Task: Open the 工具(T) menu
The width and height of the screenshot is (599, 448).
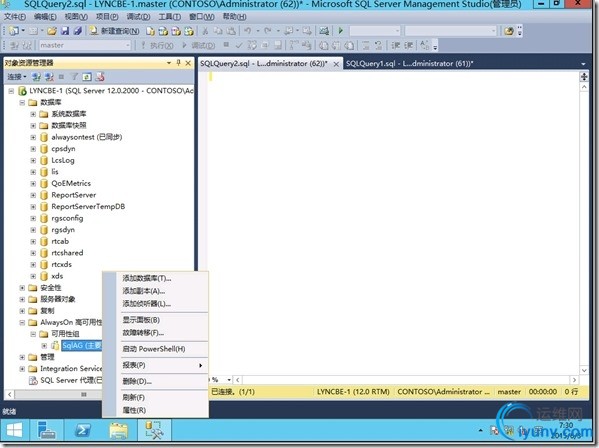Action: point(170,17)
